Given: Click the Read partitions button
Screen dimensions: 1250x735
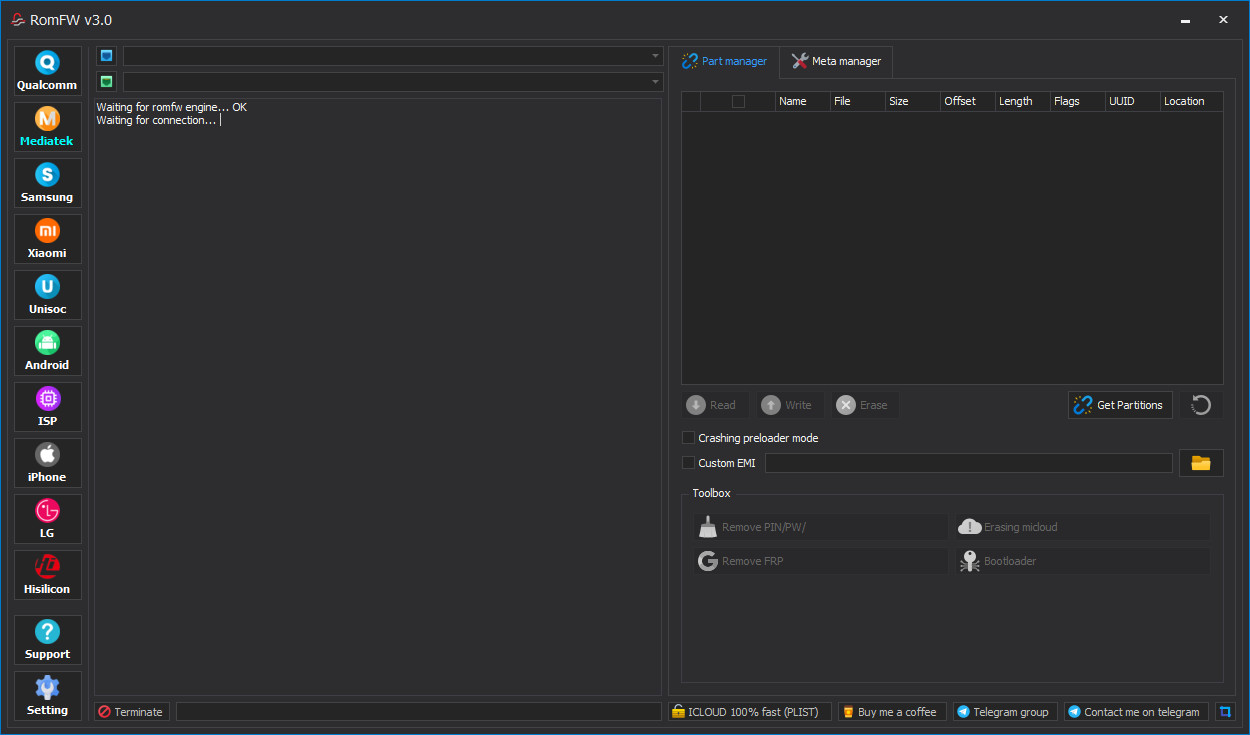Looking at the screenshot, I should pos(714,405).
